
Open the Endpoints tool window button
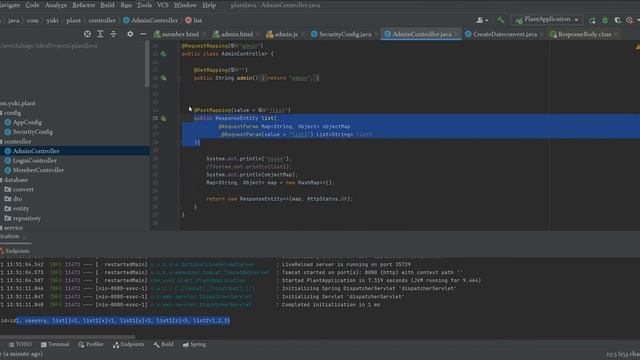129,344
